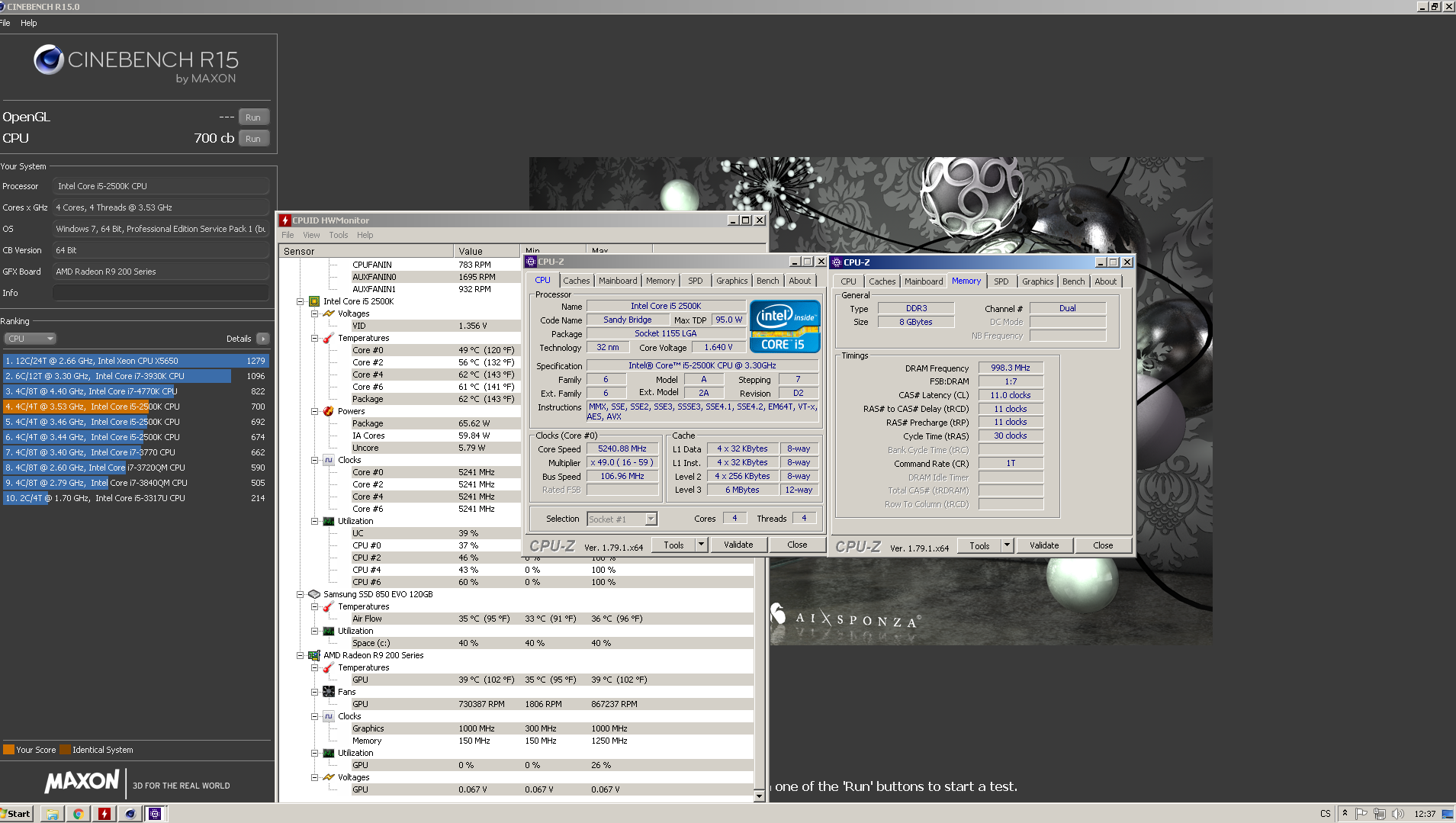Open Windows Explorer from the taskbar
Image resolution: width=1456 pixels, height=823 pixels.
click(x=52, y=814)
